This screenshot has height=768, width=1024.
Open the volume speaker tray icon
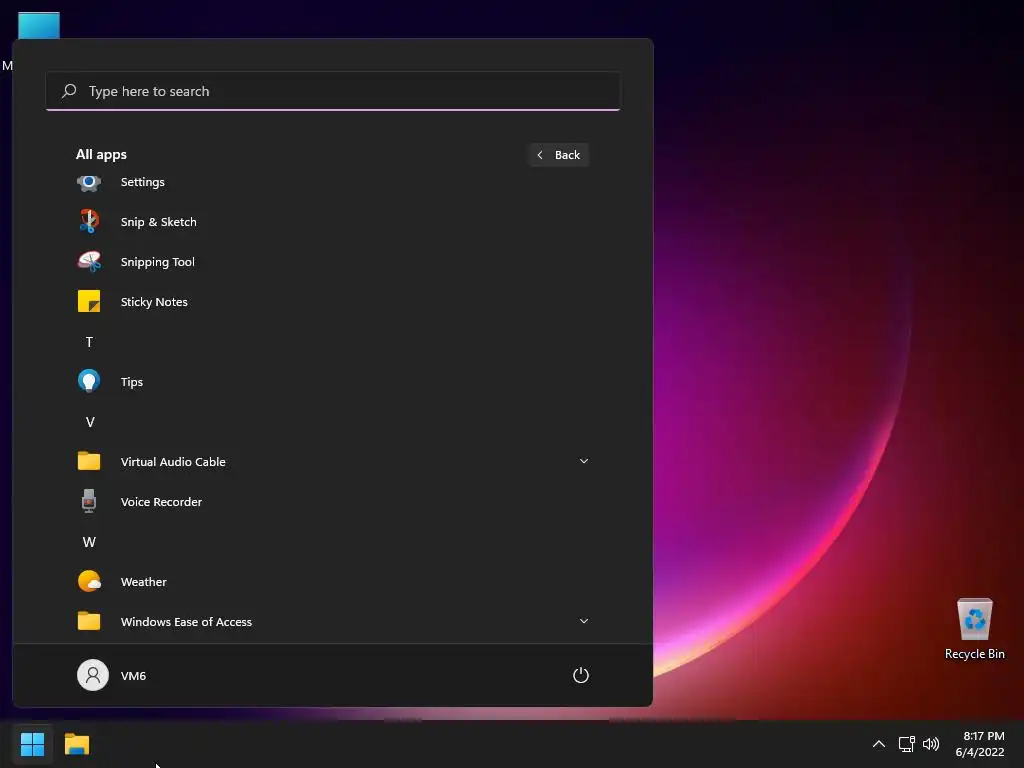(931, 744)
